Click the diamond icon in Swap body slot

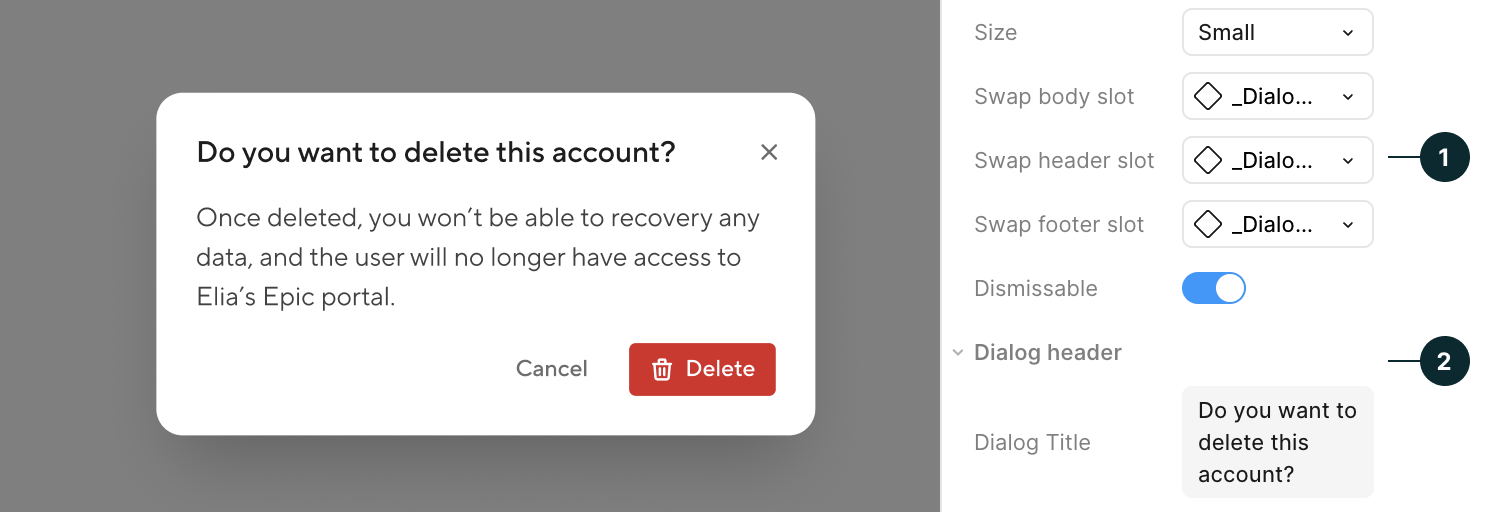[x=1208, y=97]
